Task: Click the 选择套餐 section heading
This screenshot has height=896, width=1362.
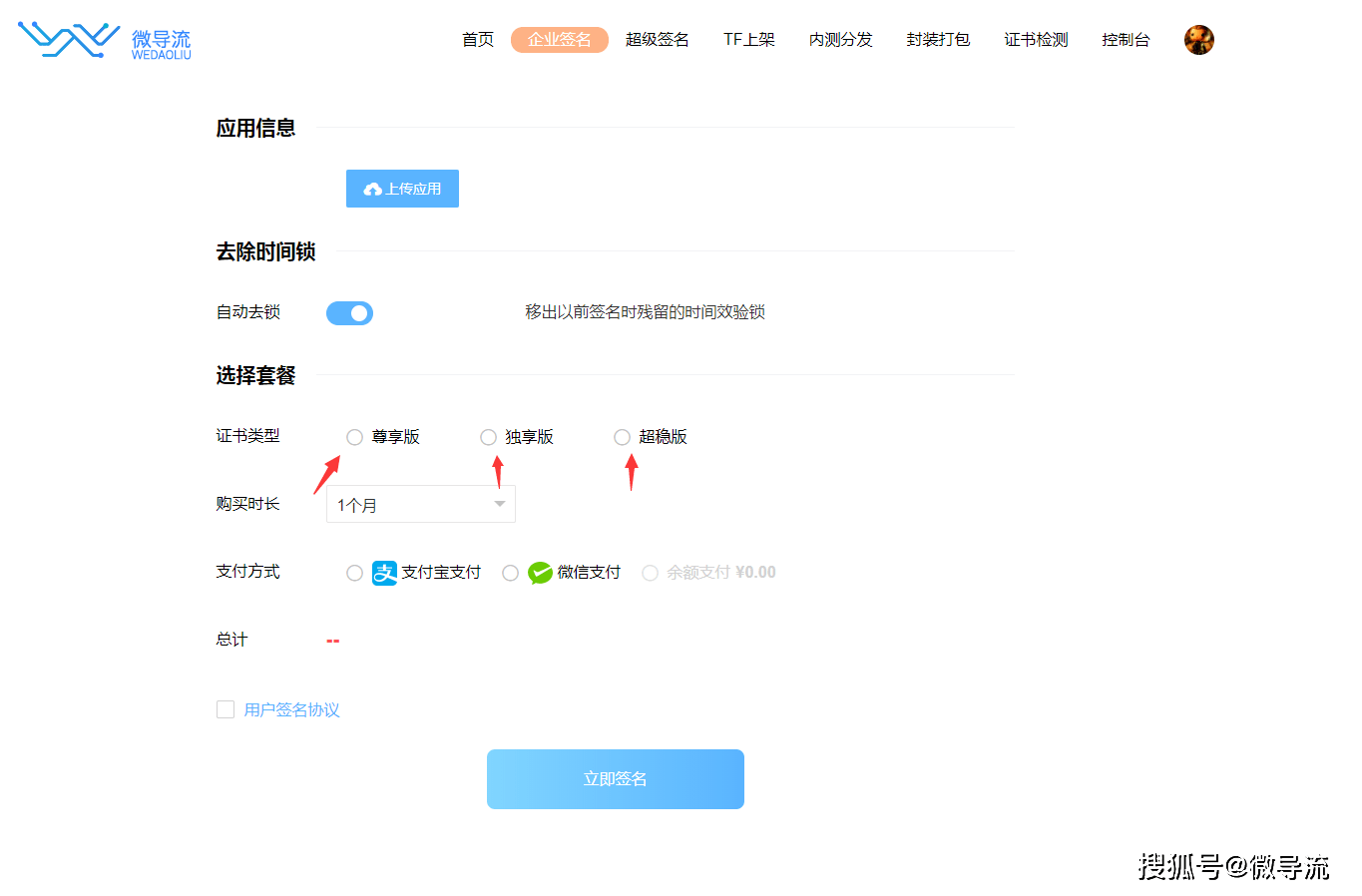Action: pos(256,375)
